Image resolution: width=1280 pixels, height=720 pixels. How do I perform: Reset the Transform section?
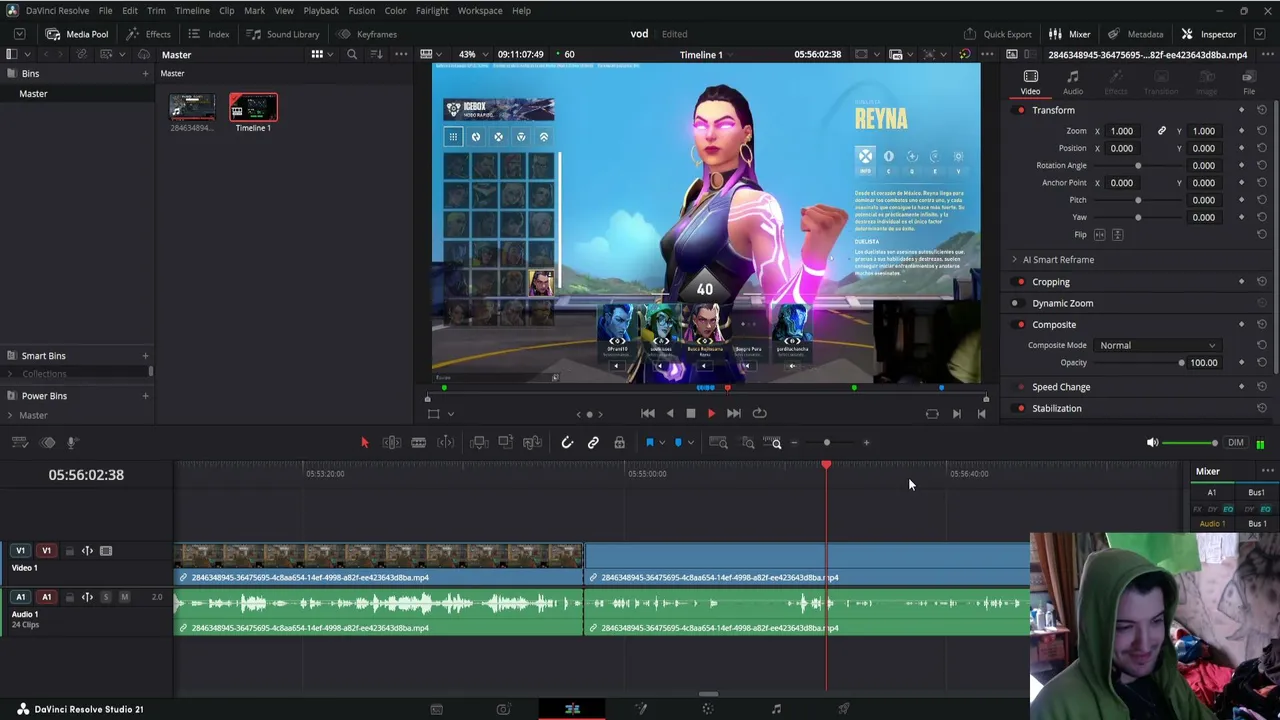[1262, 110]
